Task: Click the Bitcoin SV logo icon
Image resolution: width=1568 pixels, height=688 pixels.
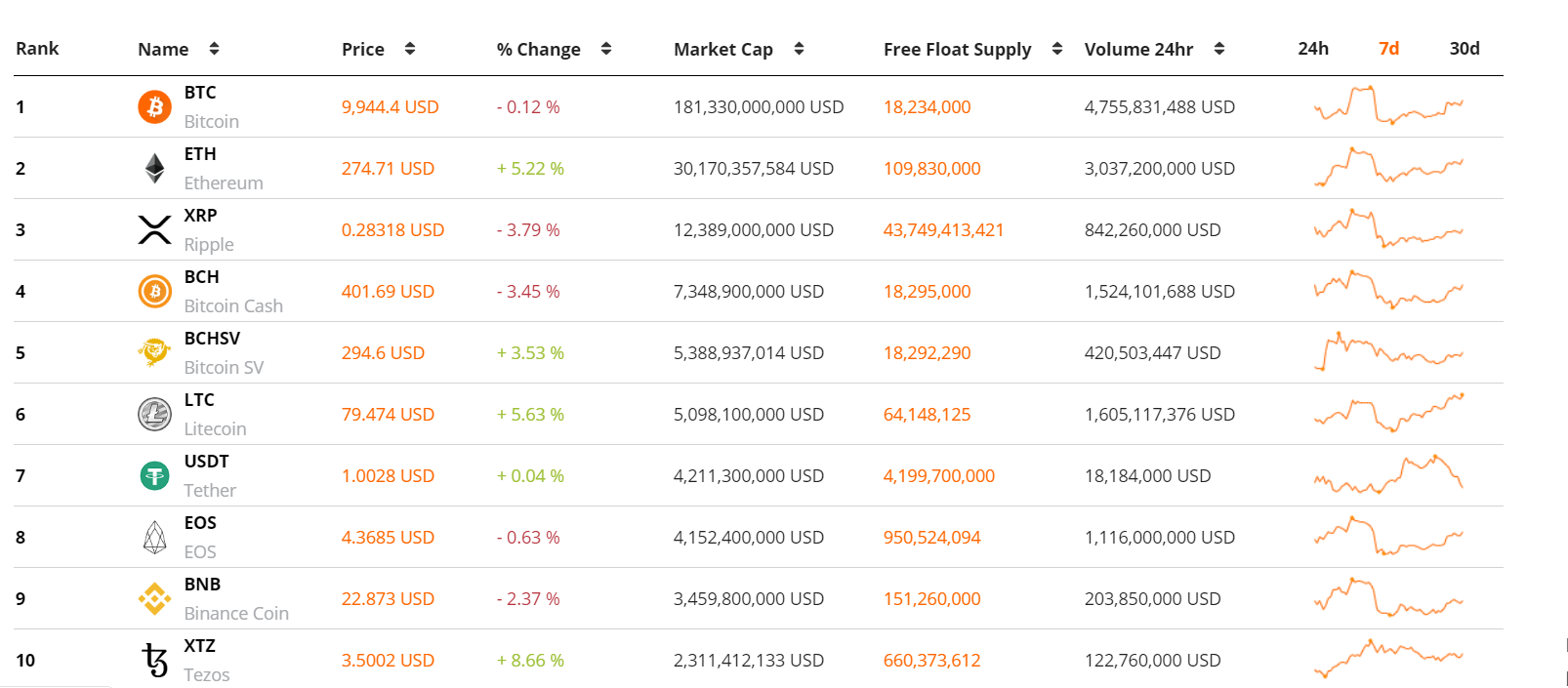Action: 154,352
